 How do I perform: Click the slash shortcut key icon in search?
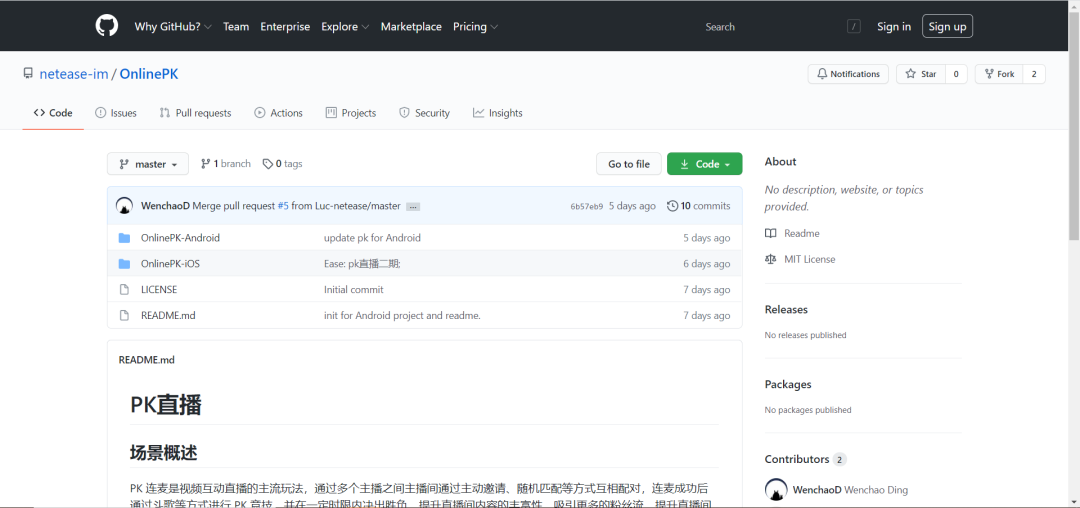click(854, 27)
